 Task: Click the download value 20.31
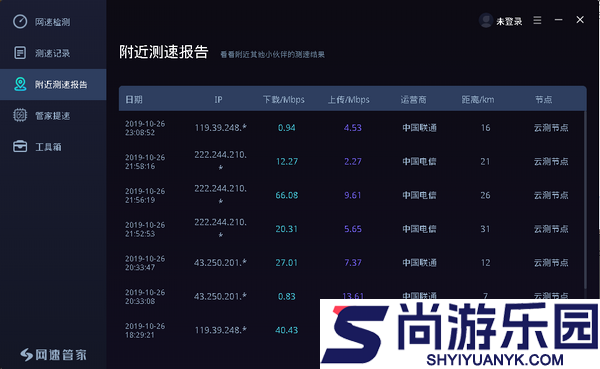(x=287, y=229)
